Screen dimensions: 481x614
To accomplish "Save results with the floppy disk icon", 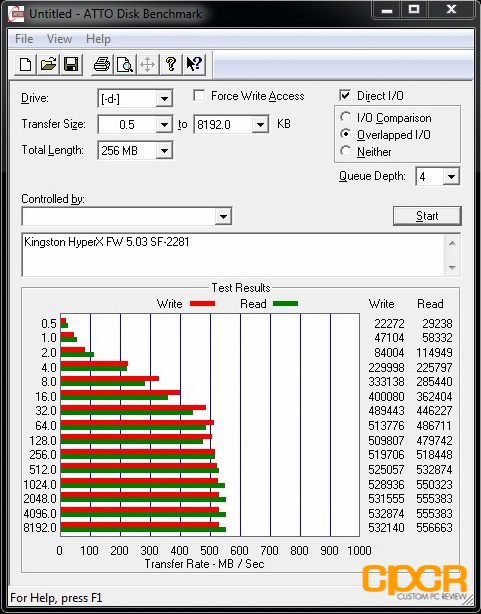I will click(x=71, y=64).
